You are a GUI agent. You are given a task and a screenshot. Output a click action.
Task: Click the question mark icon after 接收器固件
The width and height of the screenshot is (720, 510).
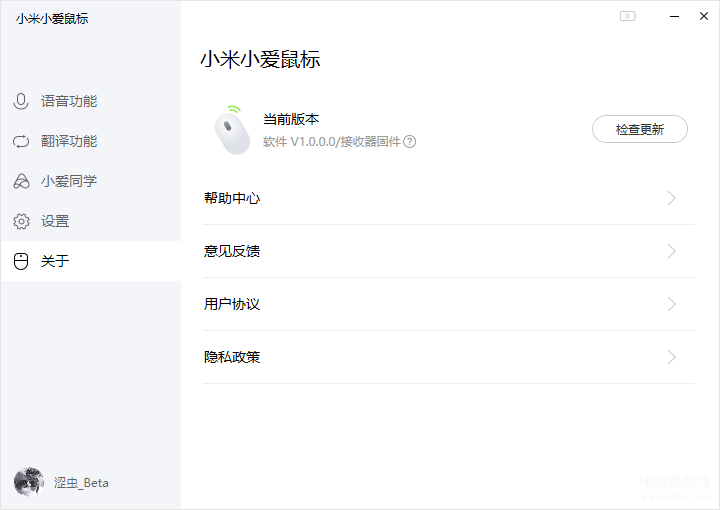pyautogui.click(x=410, y=141)
